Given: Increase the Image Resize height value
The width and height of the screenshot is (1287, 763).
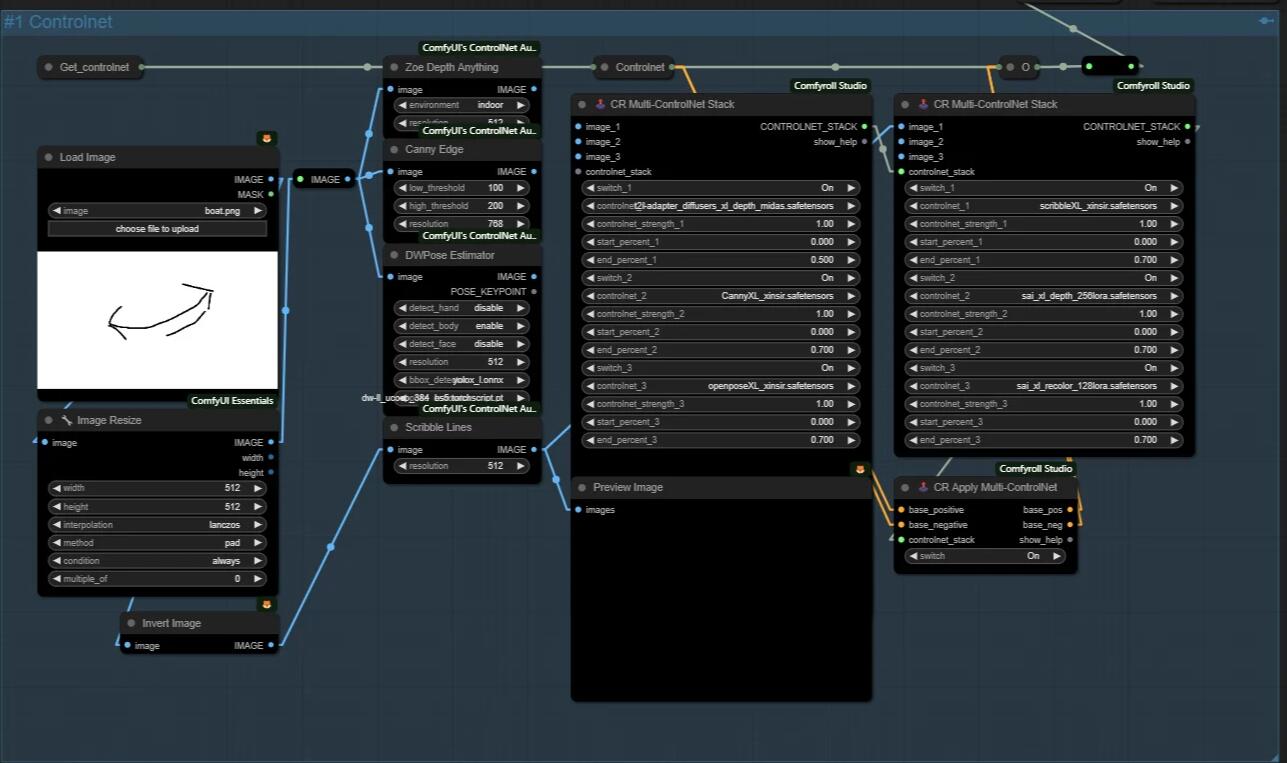Looking at the screenshot, I should pyautogui.click(x=259, y=506).
